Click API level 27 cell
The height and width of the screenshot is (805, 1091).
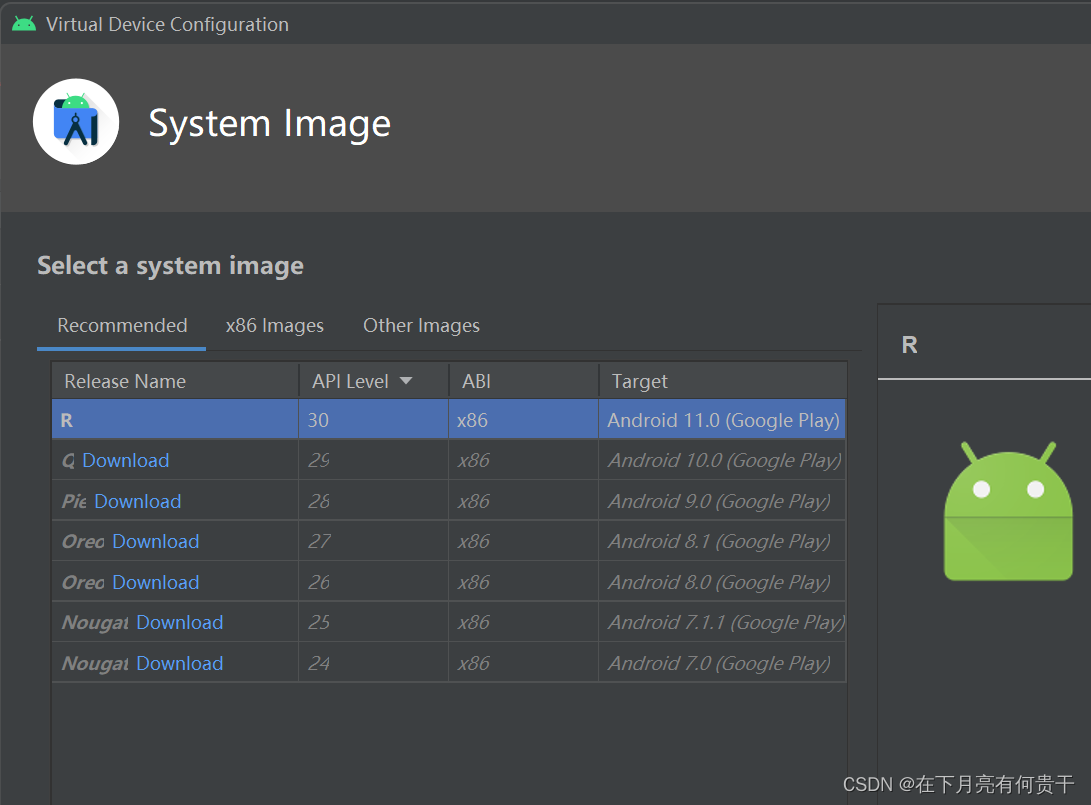pos(374,541)
